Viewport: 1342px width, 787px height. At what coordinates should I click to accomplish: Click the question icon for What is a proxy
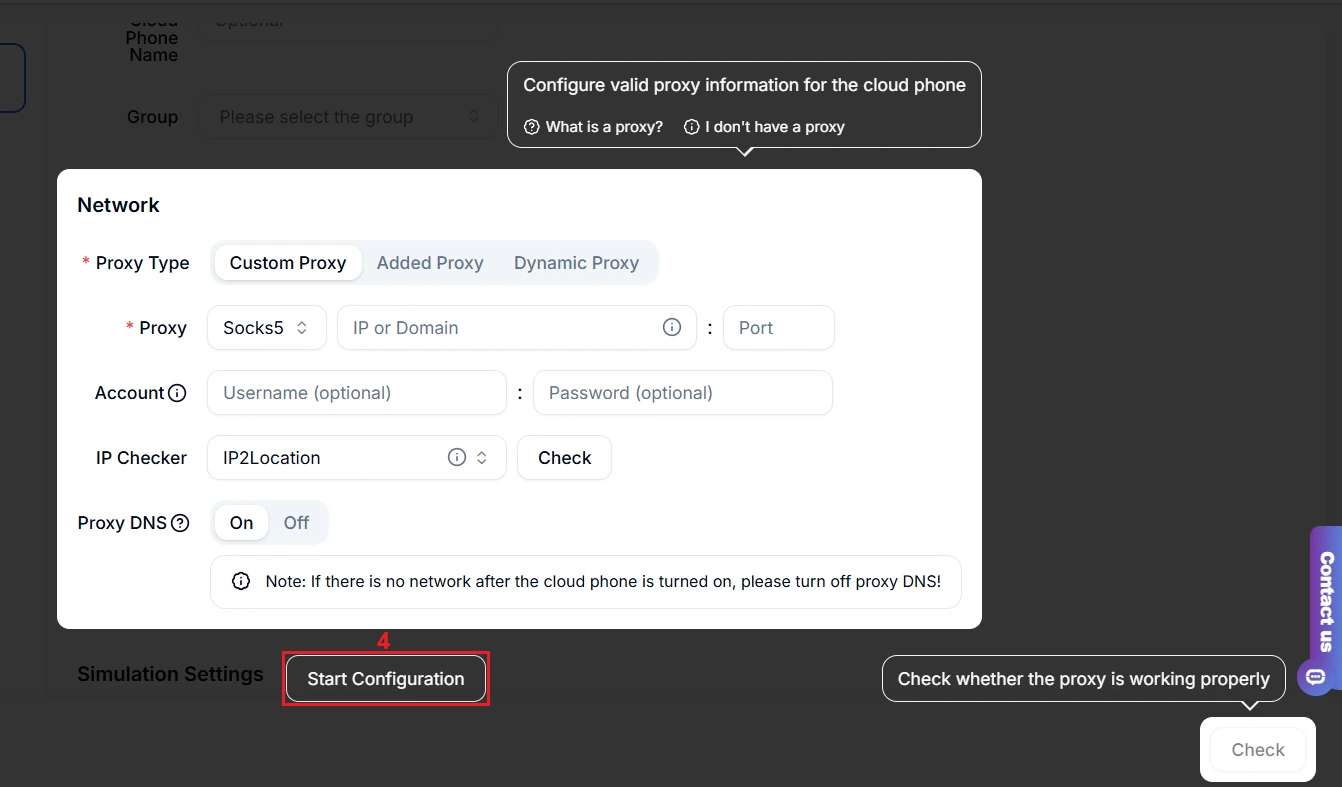(x=532, y=127)
